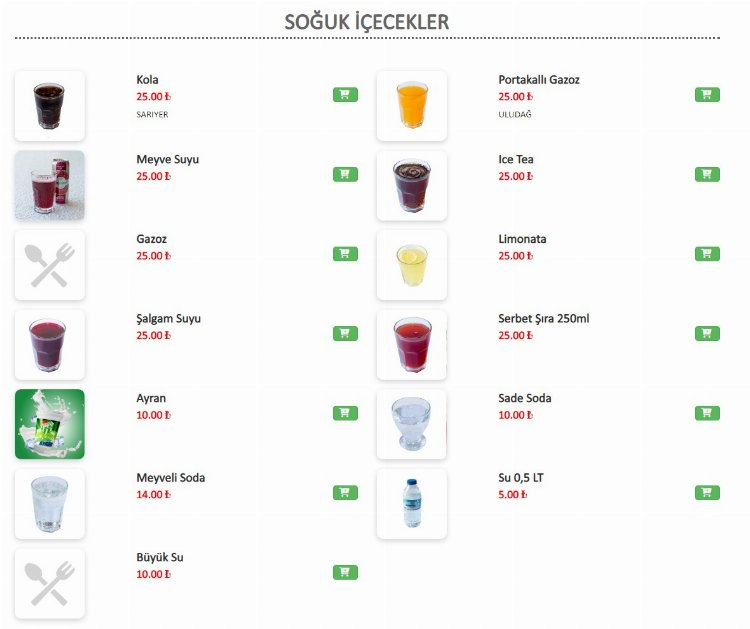
Task: Click the cart icon for Gazoz
Action: click(x=345, y=254)
